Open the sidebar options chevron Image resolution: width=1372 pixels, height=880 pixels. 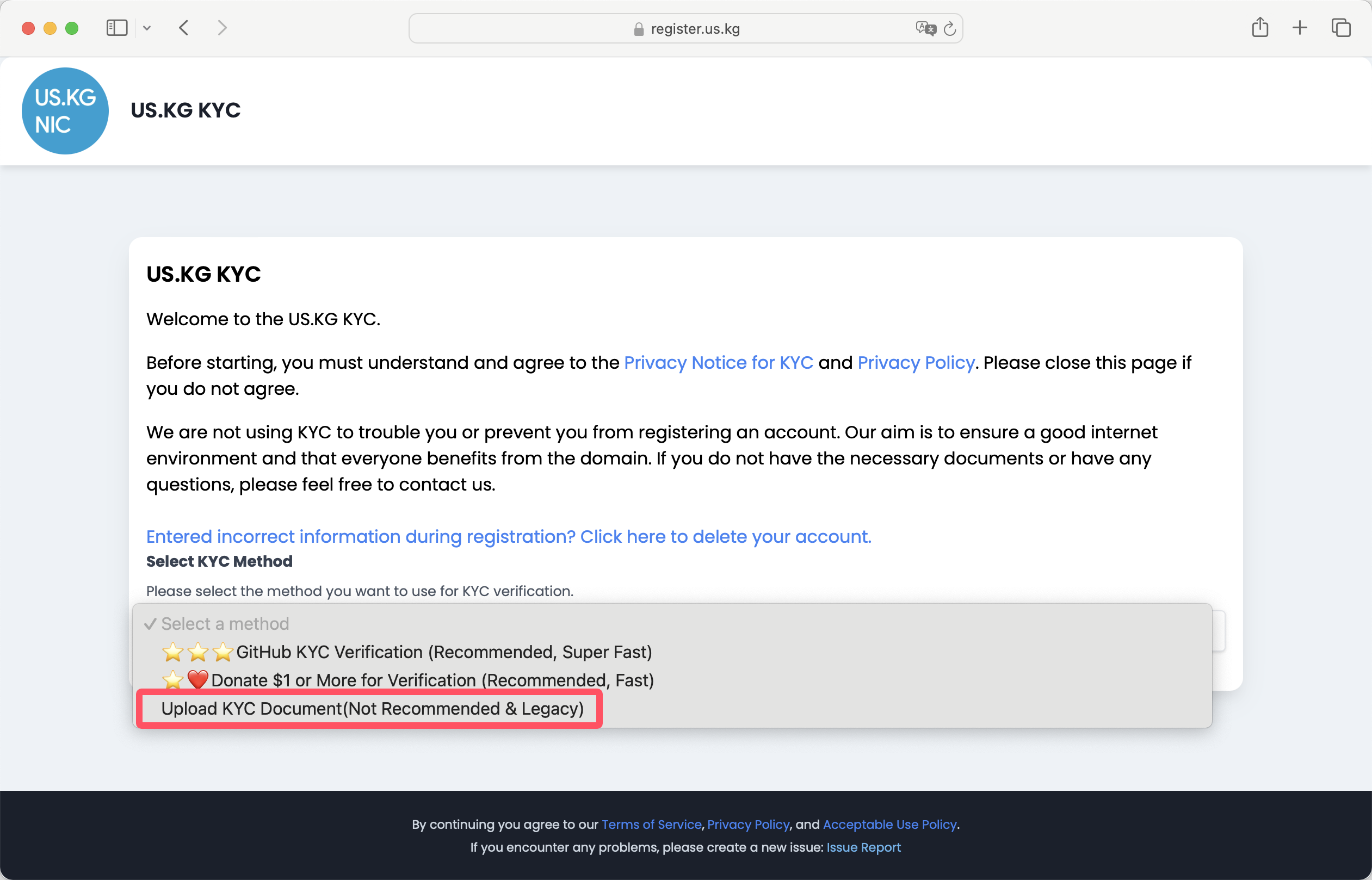pos(147,28)
